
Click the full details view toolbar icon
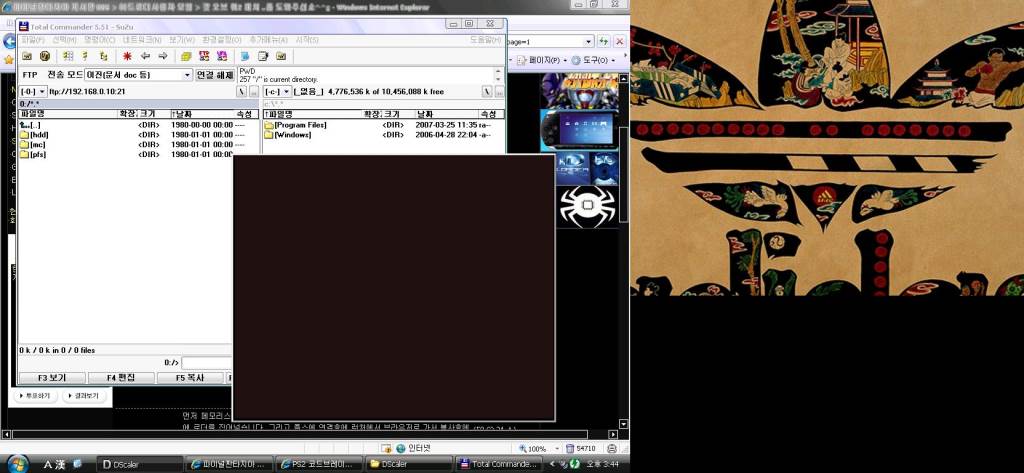[85, 56]
